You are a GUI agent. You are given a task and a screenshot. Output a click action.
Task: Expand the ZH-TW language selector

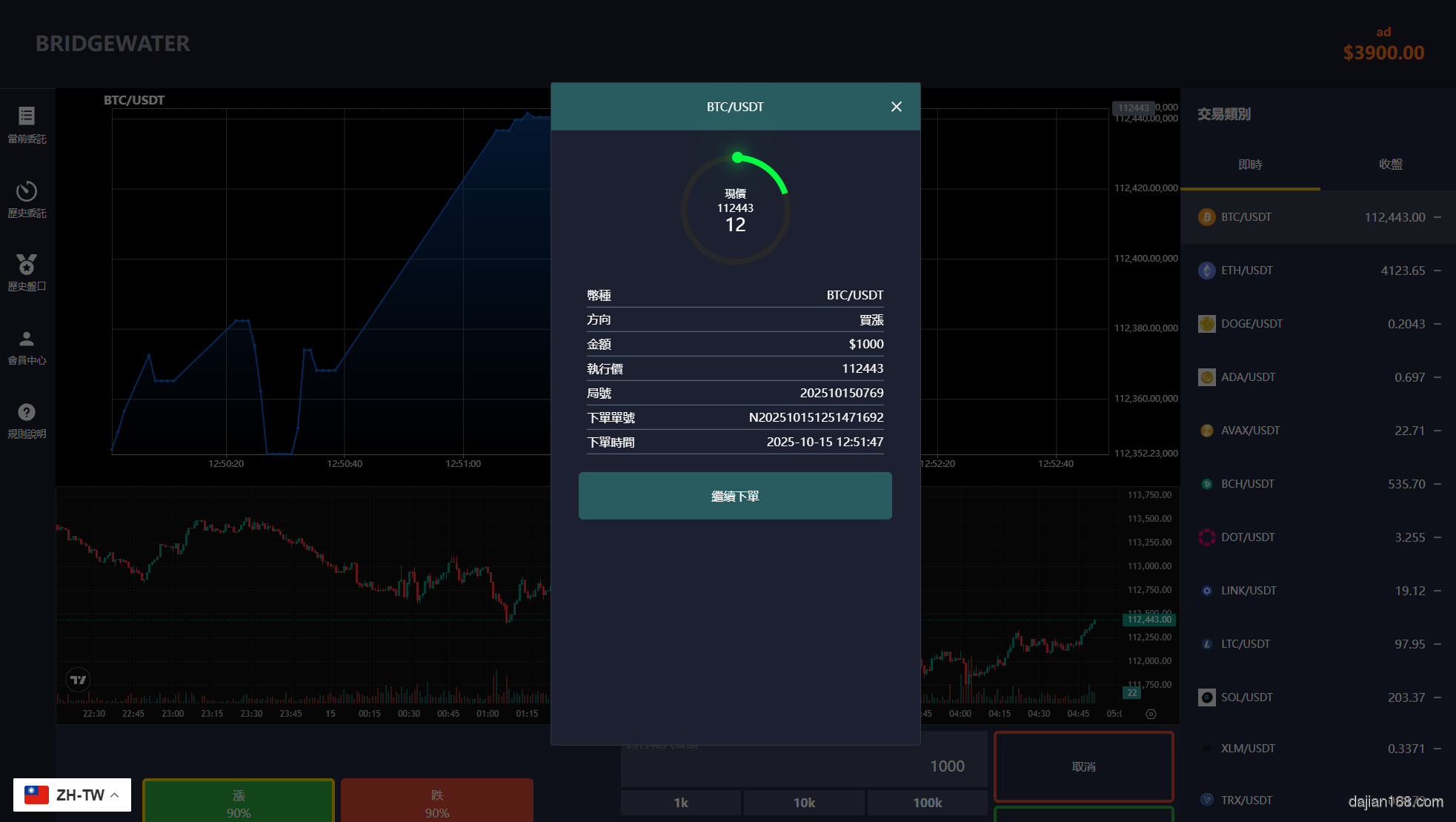[x=72, y=795]
